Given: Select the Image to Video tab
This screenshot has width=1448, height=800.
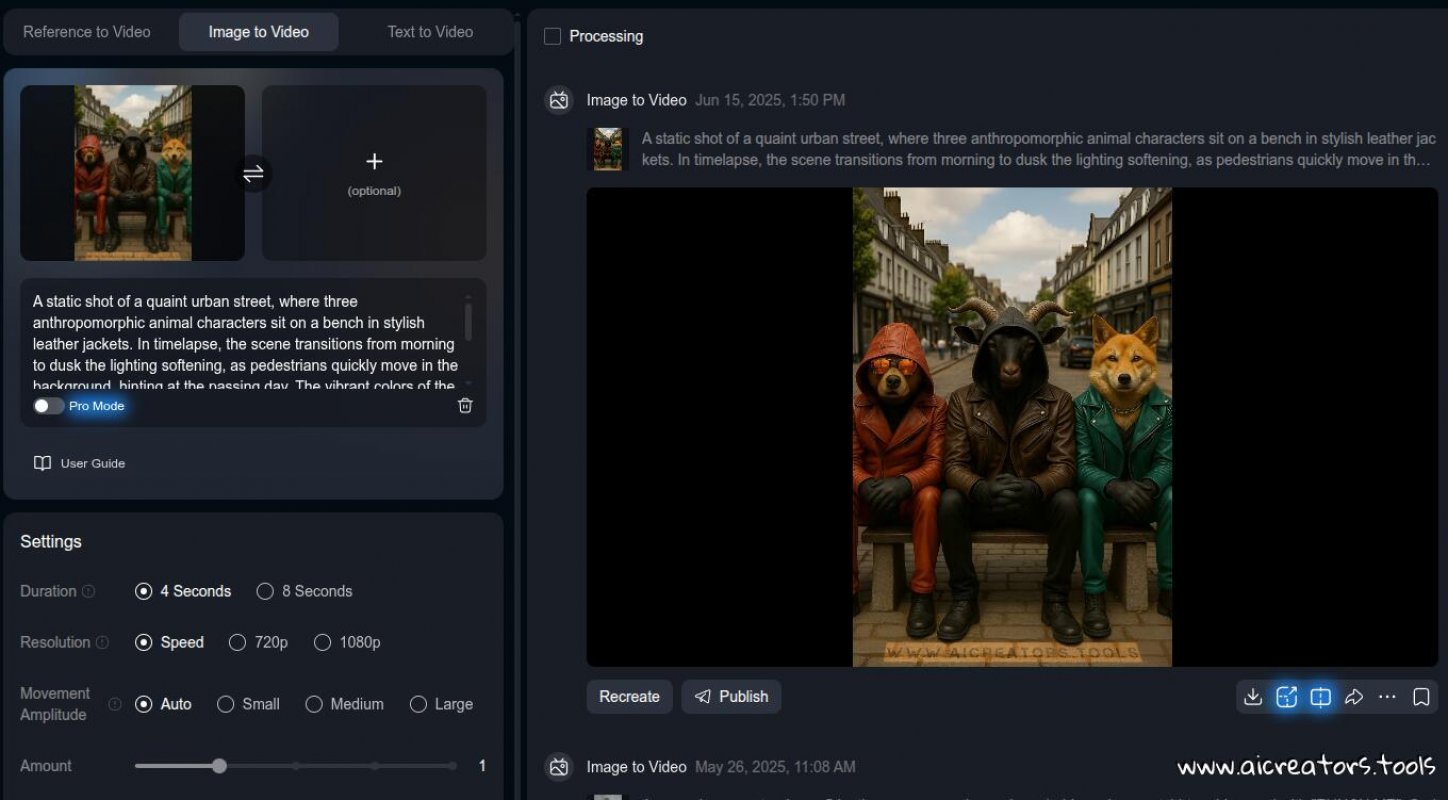Looking at the screenshot, I should point(258,32).
